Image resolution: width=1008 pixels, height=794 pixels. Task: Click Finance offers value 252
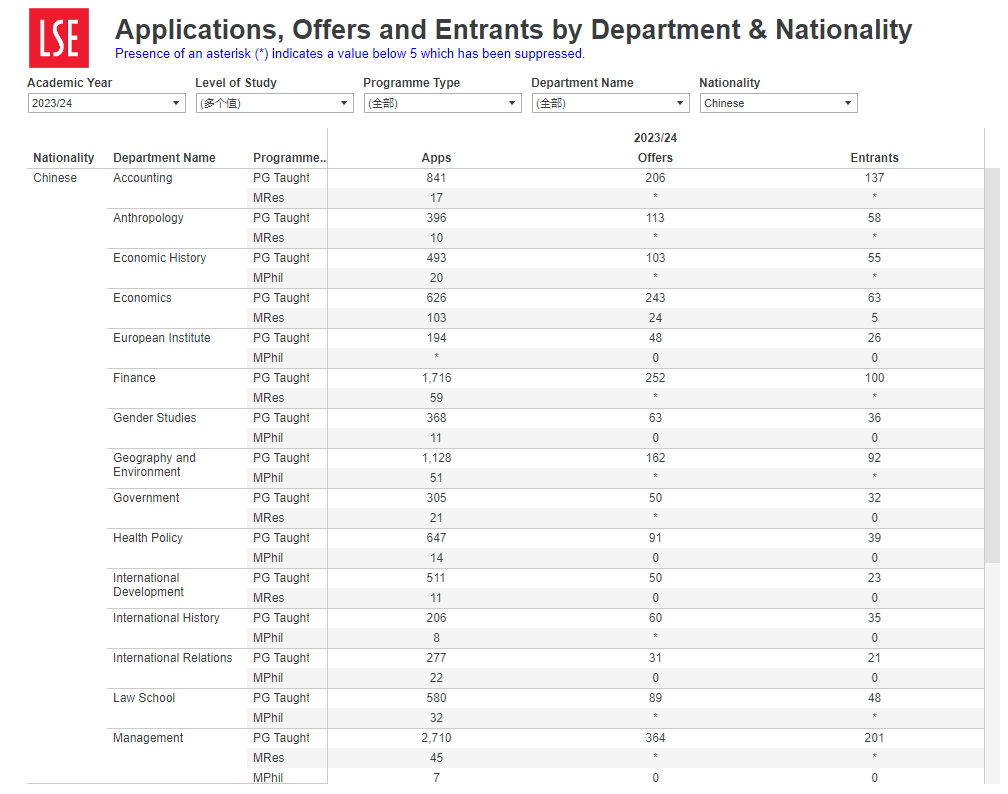pyautogui.click(x=655, y=377)
